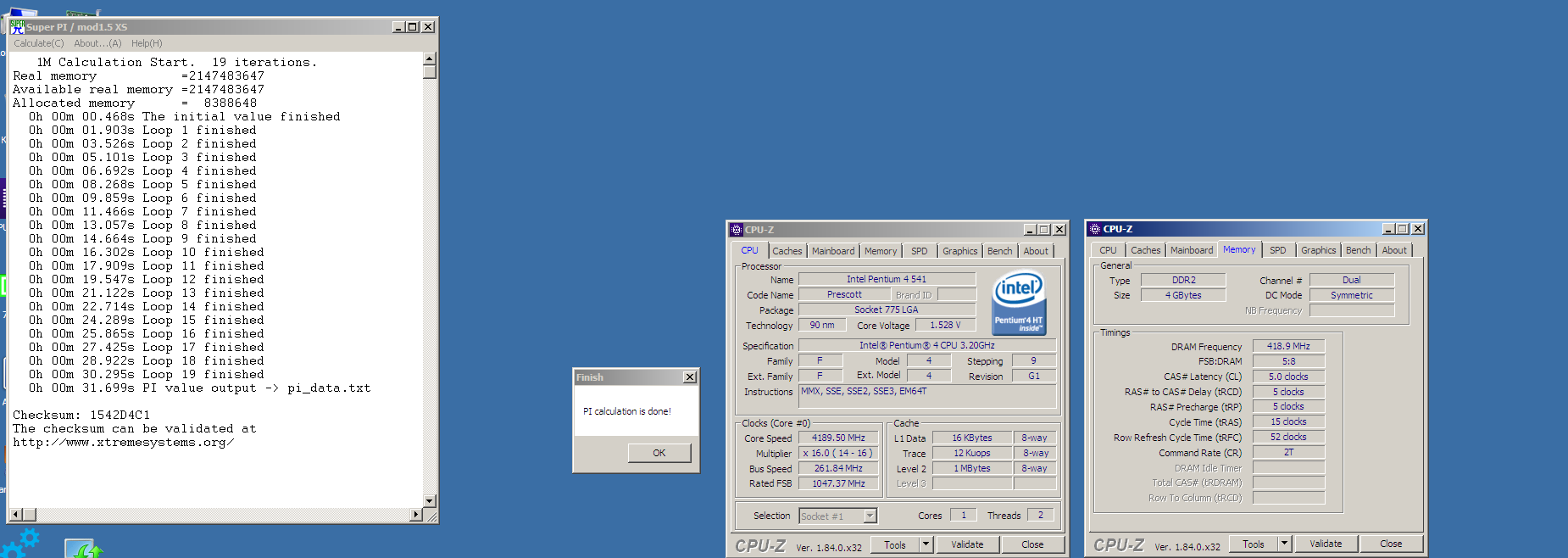This screenshot has height=558, width=1568.
Task: Click Super PI horizontal scrollbar left arrow
Action: coord(15,515)
